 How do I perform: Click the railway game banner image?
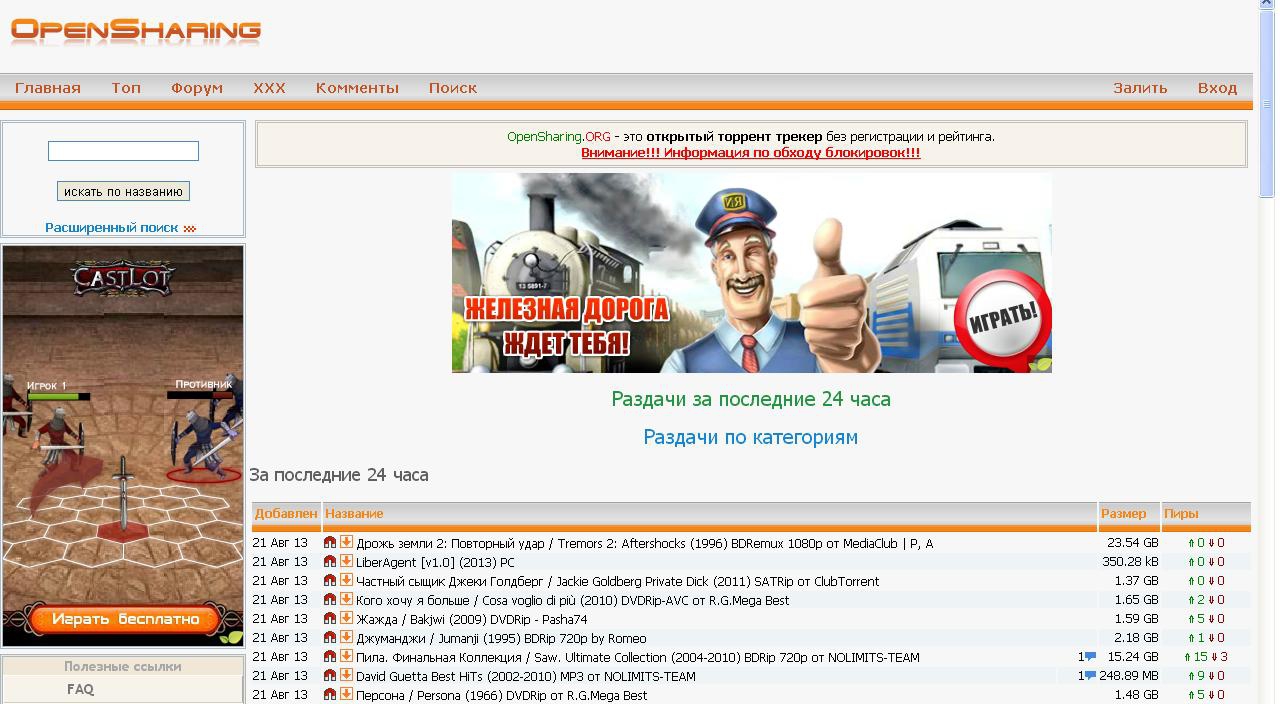click(x=752, y=273)
